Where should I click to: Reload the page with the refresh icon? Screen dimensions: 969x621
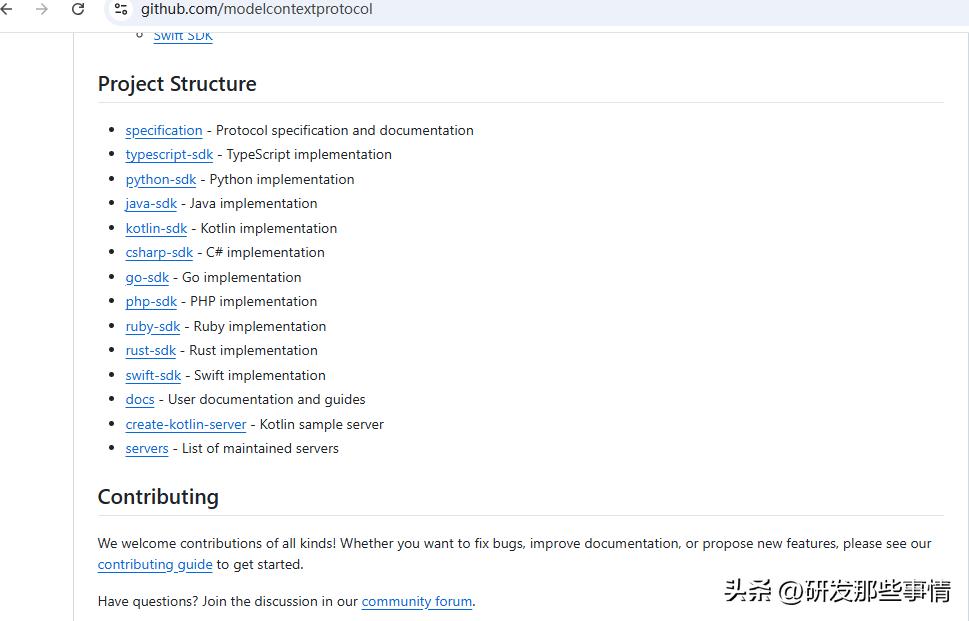click(78, 9)
